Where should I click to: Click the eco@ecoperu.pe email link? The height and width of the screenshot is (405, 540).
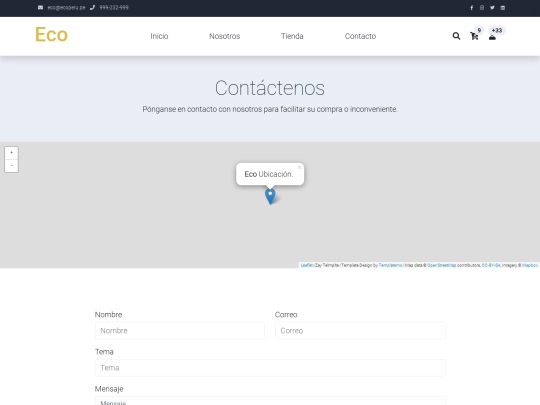66,8
